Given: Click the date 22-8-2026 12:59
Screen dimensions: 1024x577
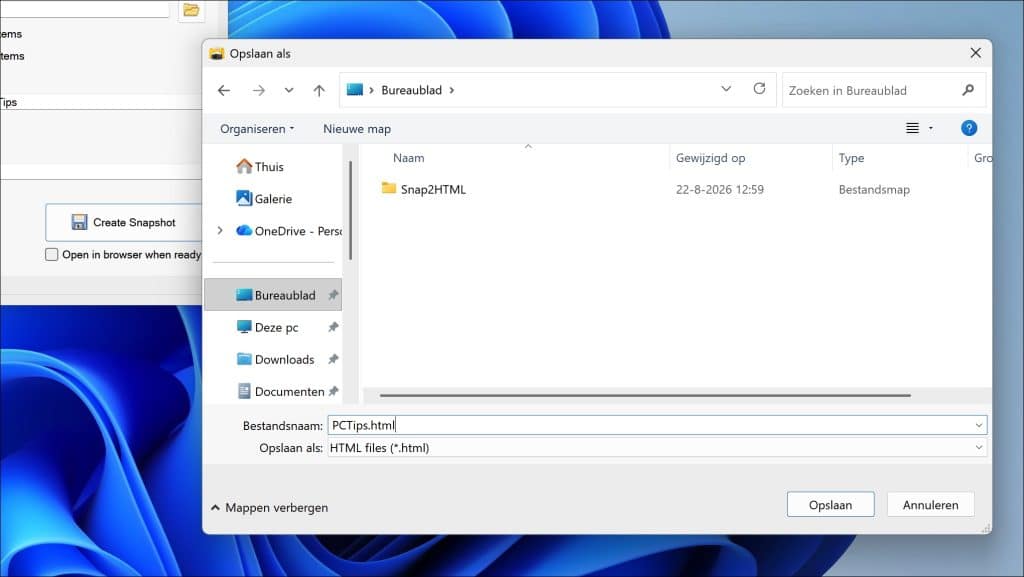Looking at the screenshot, I should pyautogui.click(x=720, y=189).
